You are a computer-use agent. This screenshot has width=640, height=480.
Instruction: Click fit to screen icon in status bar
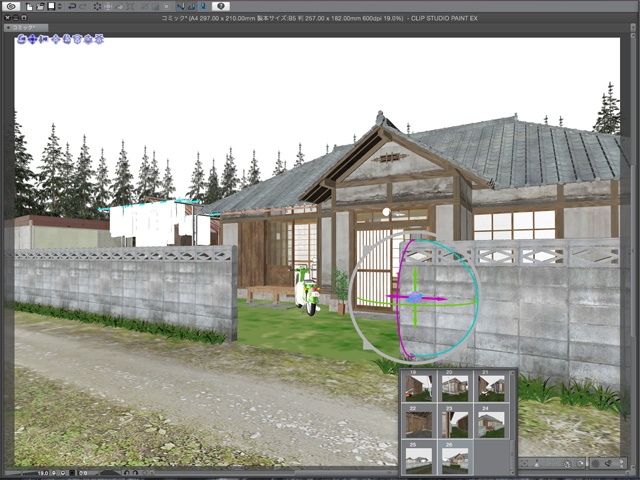coord(72,473)
